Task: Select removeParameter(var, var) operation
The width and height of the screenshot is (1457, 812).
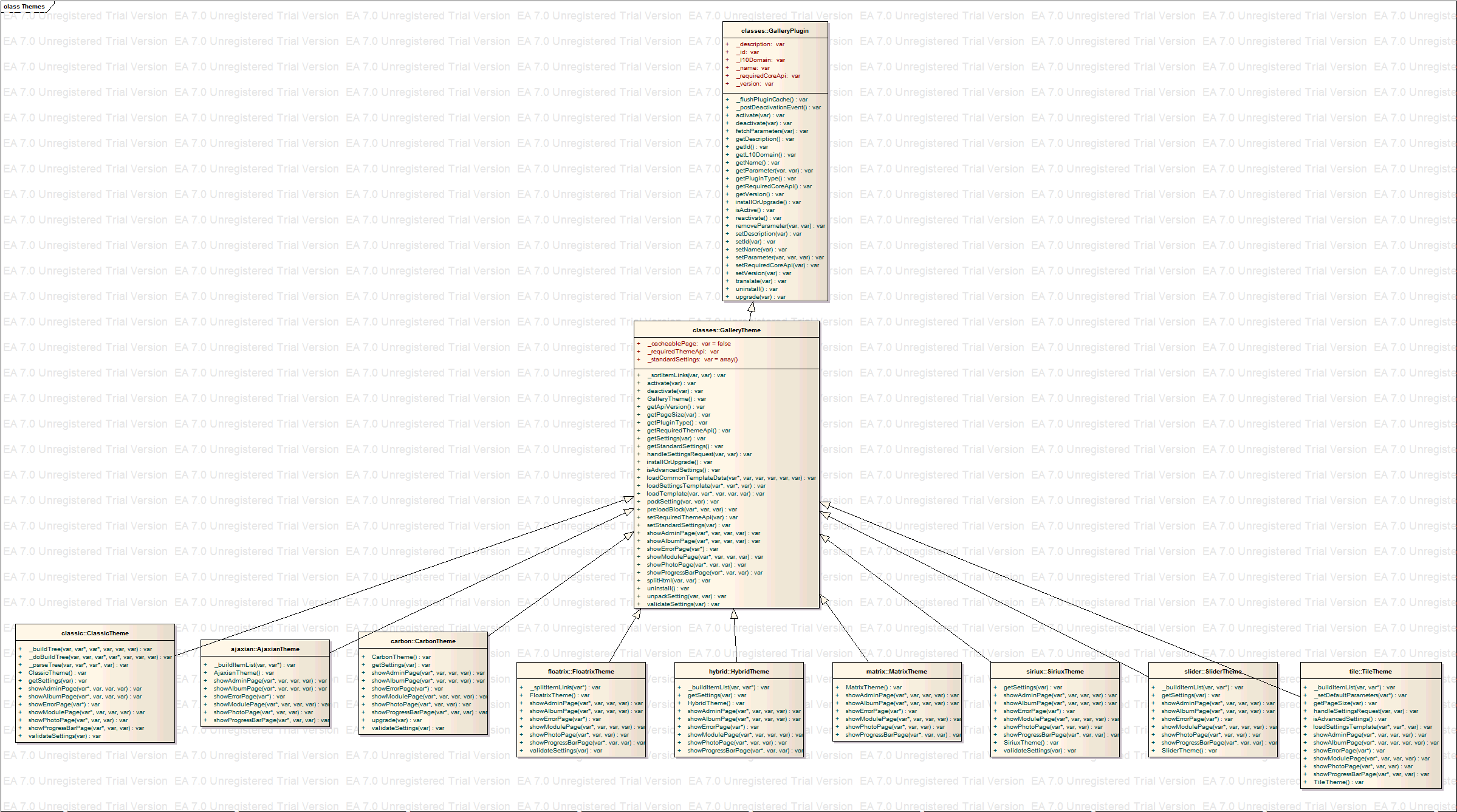Action: tap(780, 226)
